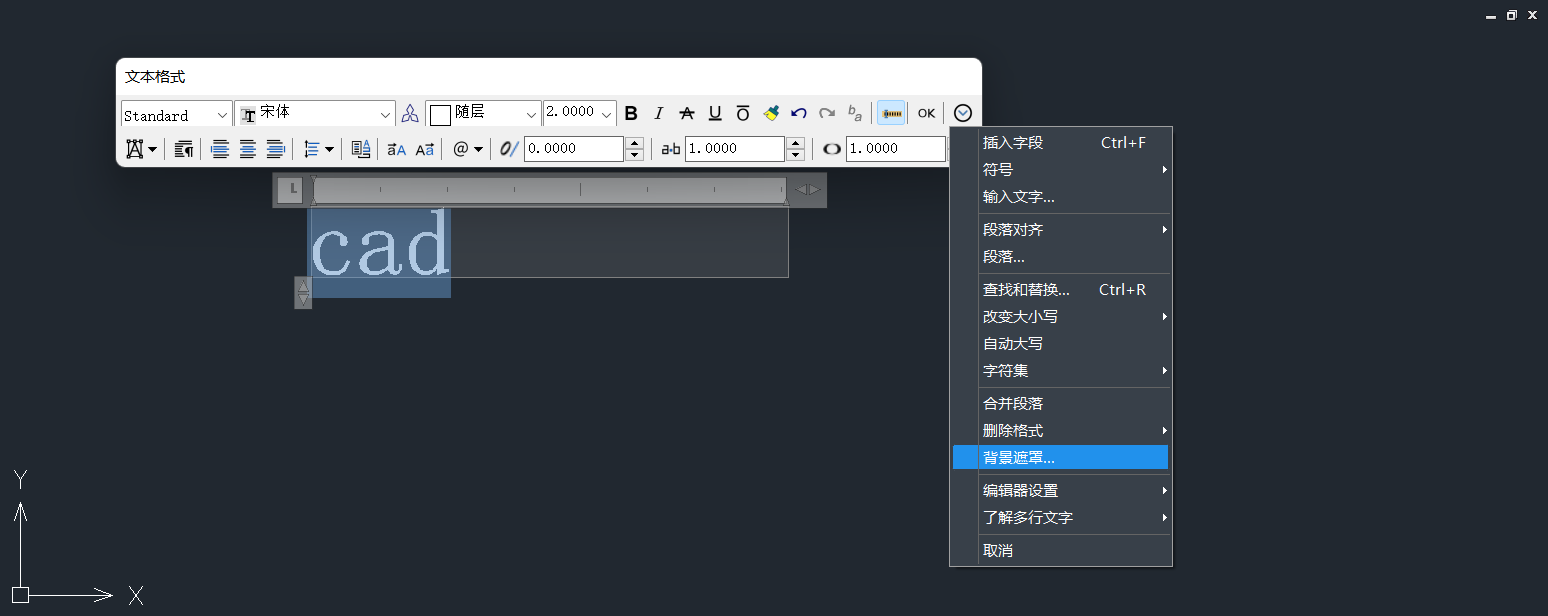Increase tracking value with up spinner

click(x=795, y=143)
